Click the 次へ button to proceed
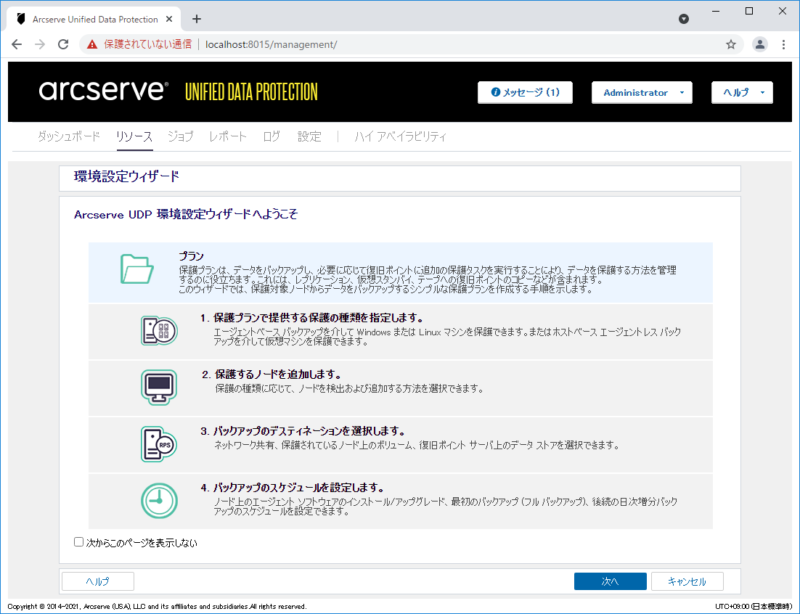 [610, 581]
